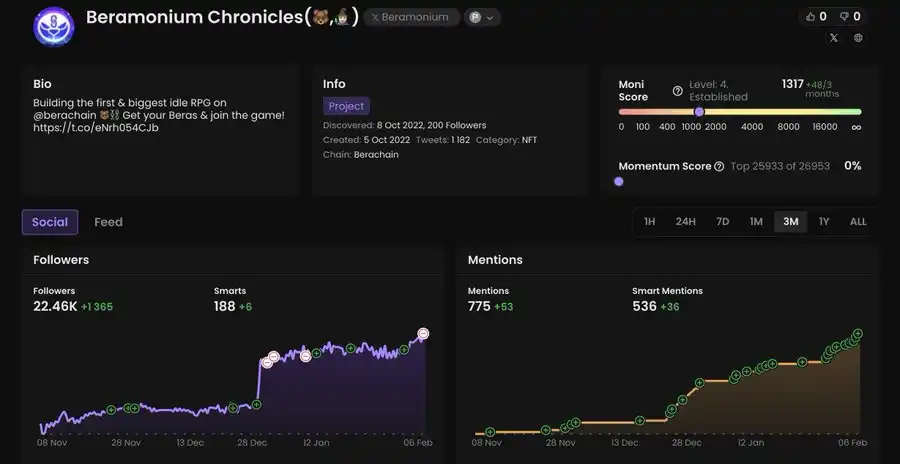Viewport: 900px width, 464px height.
Task: Click the Project category tag
Action: (346, 106)
